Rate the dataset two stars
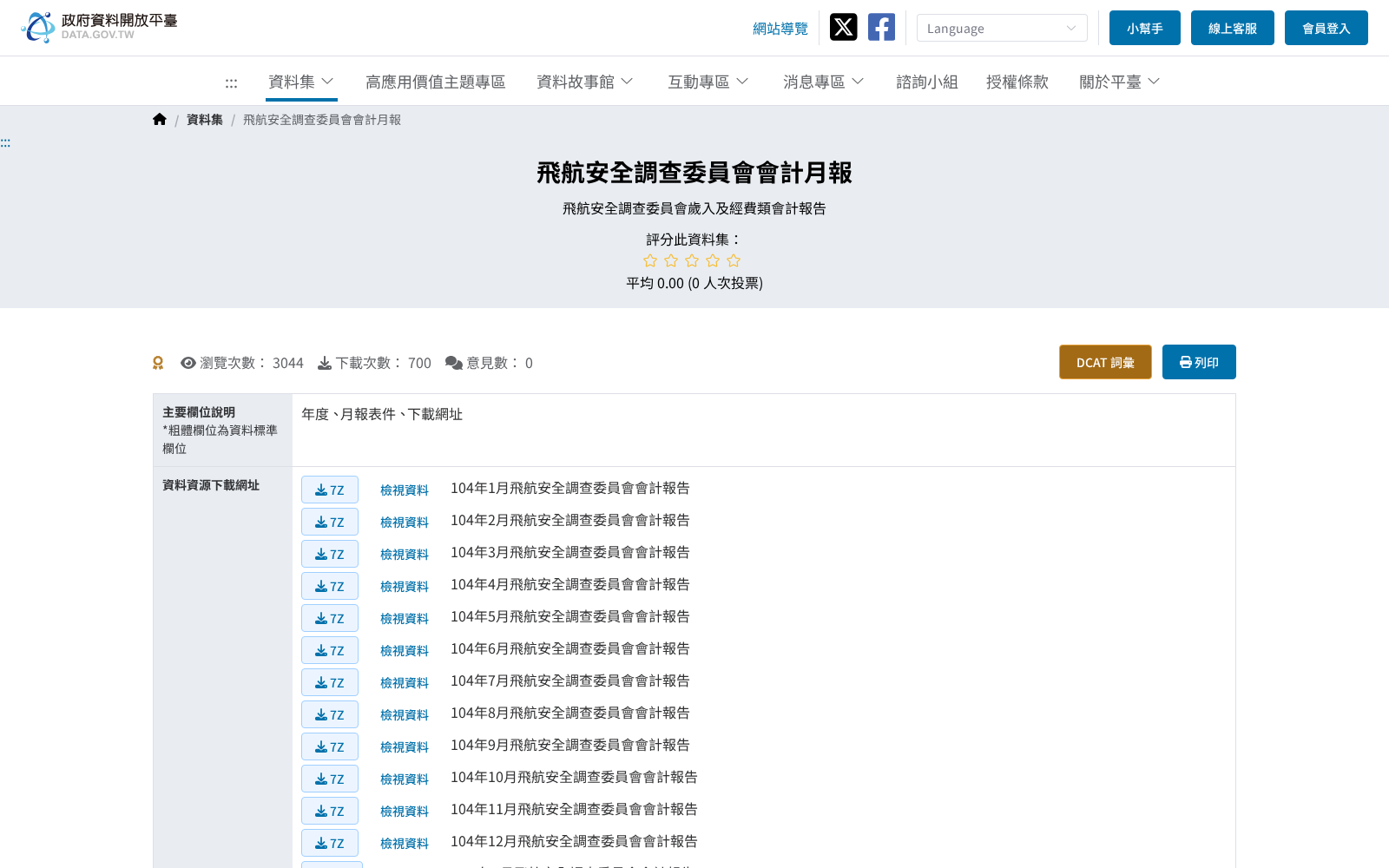 (x=671, y=260)
